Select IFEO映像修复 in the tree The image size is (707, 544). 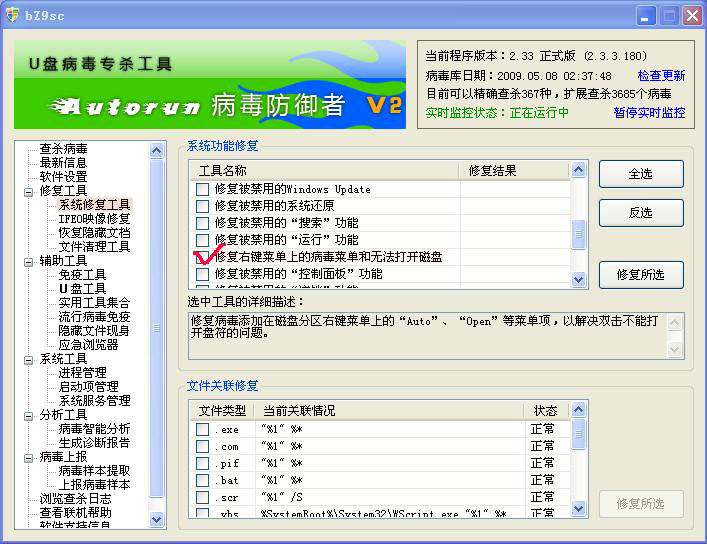tap(94, 219)
